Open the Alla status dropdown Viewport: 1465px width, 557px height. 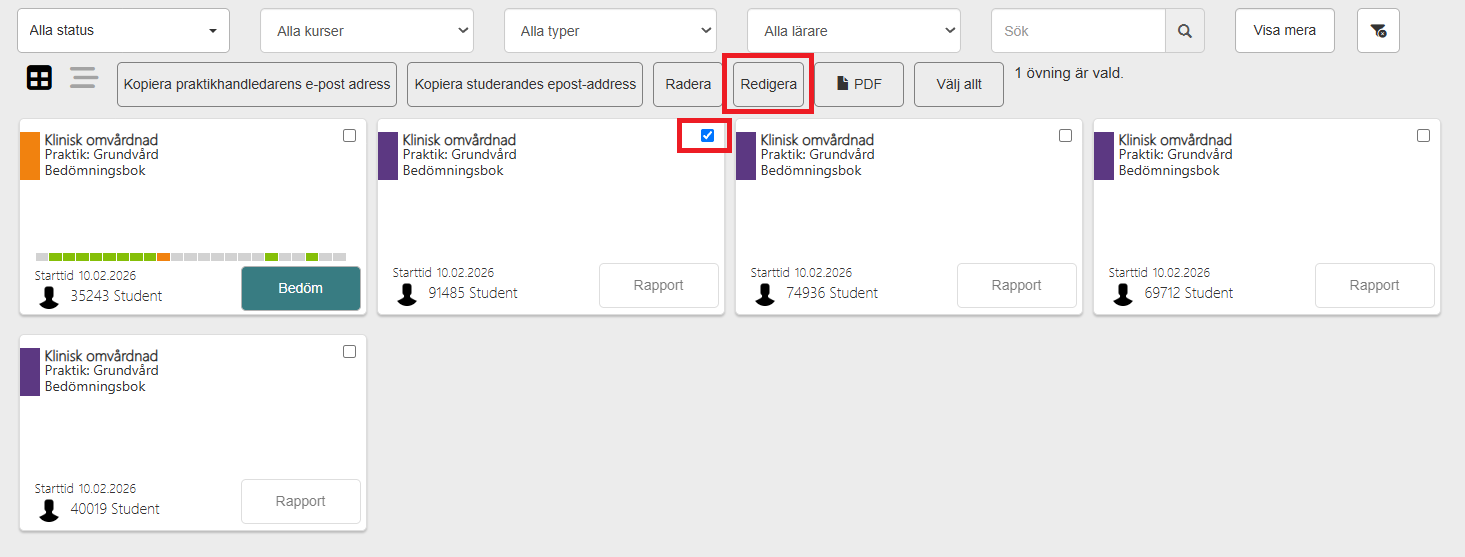pyautogui.click(x=123, y=31)
